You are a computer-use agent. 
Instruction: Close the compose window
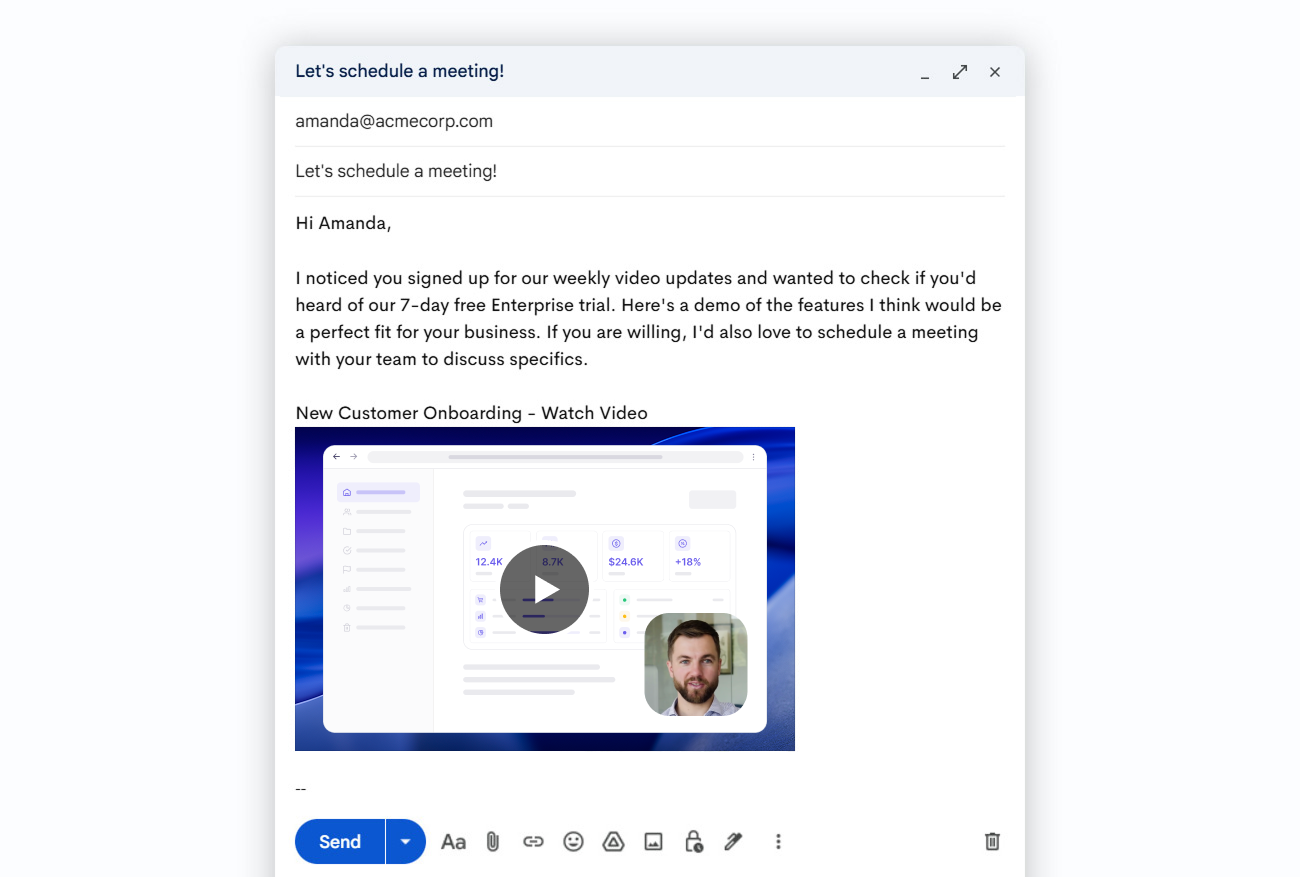(995, 72)
